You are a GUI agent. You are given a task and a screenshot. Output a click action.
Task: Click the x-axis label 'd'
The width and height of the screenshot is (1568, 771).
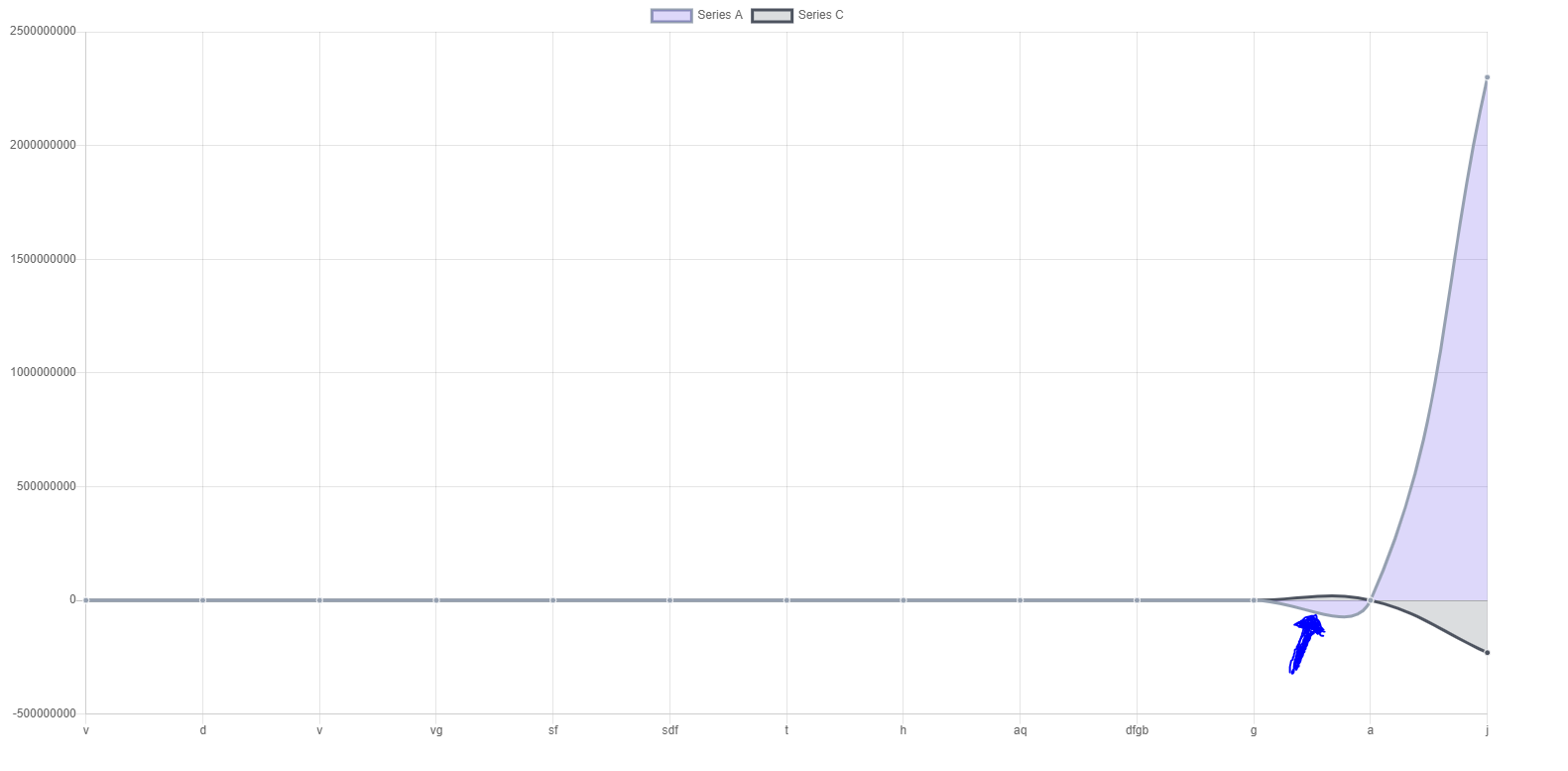pos(203,730)
